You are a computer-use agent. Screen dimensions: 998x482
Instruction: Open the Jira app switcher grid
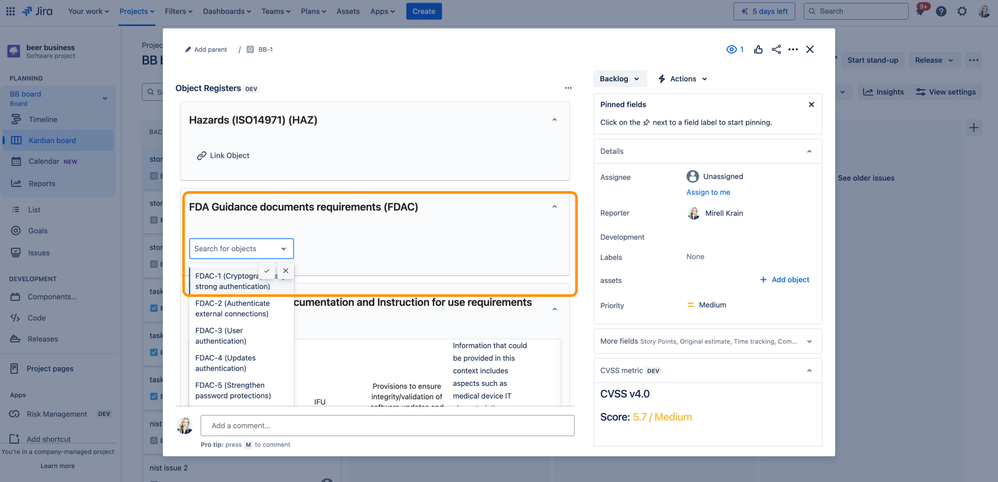pos(10,11)
